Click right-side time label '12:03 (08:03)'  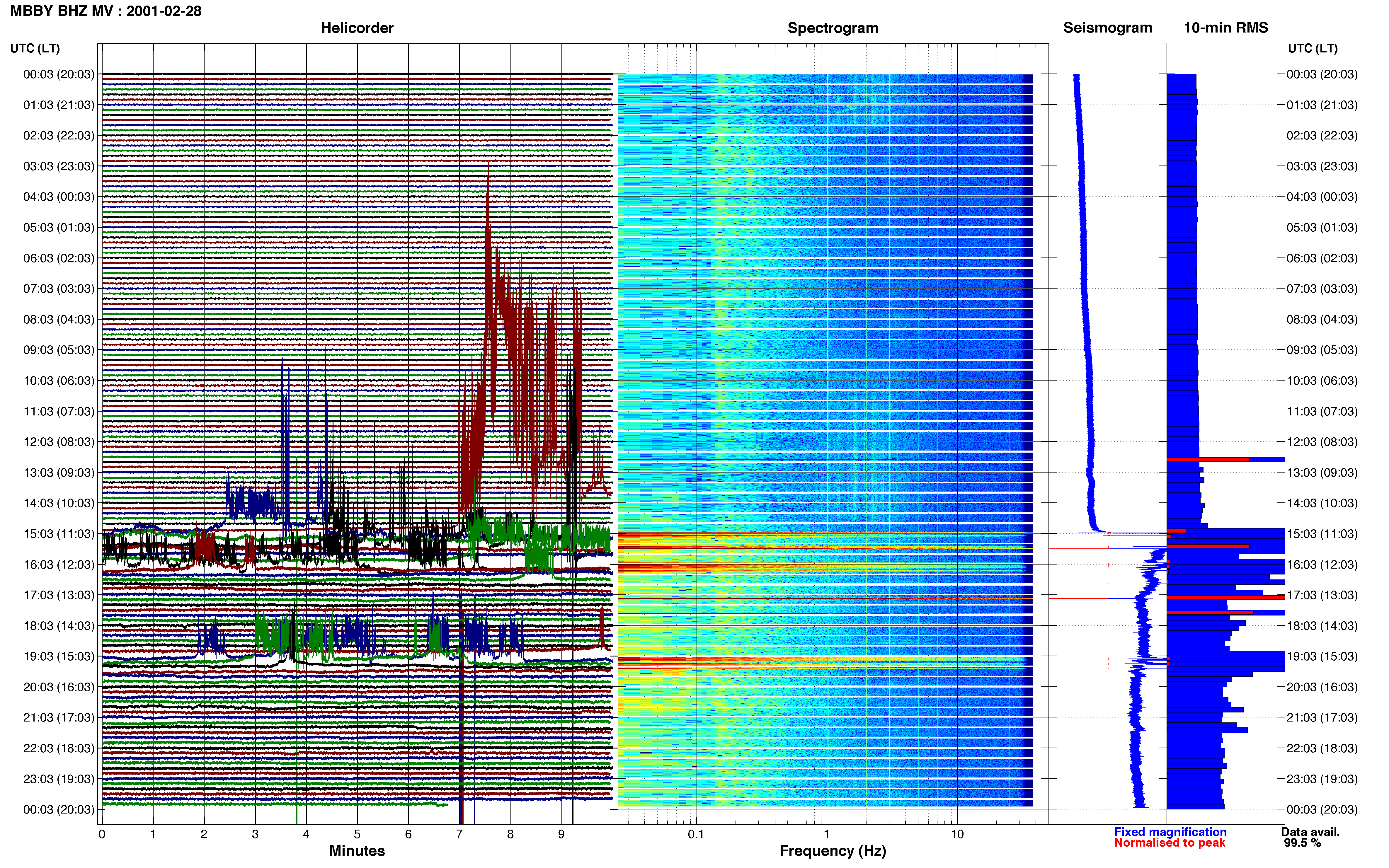[1322, 442]
